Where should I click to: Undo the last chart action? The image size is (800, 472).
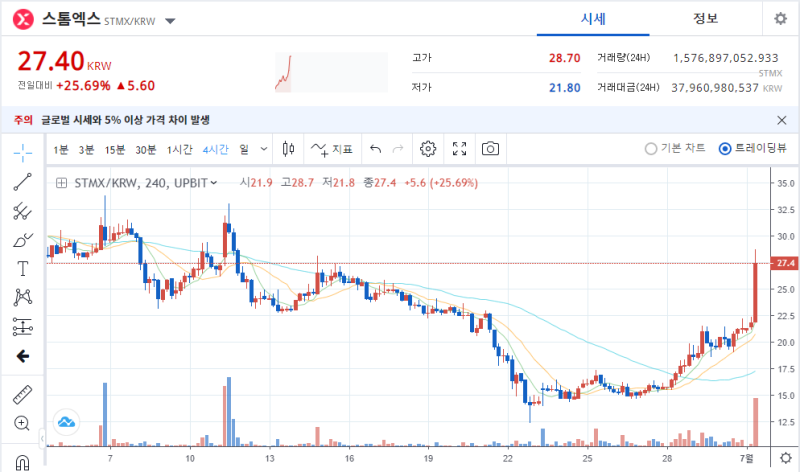pyautogui.click(x=376, y=149)
